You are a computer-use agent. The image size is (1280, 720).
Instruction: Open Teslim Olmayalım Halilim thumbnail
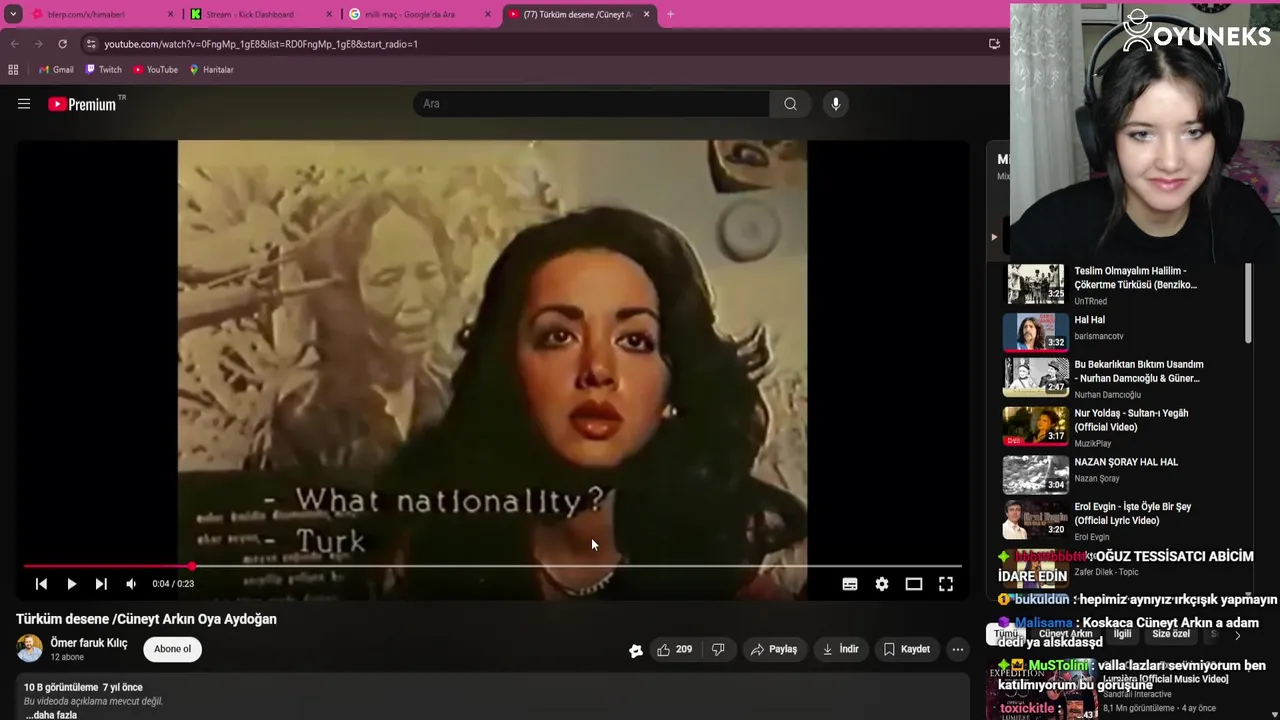(x=1035, y=284)
